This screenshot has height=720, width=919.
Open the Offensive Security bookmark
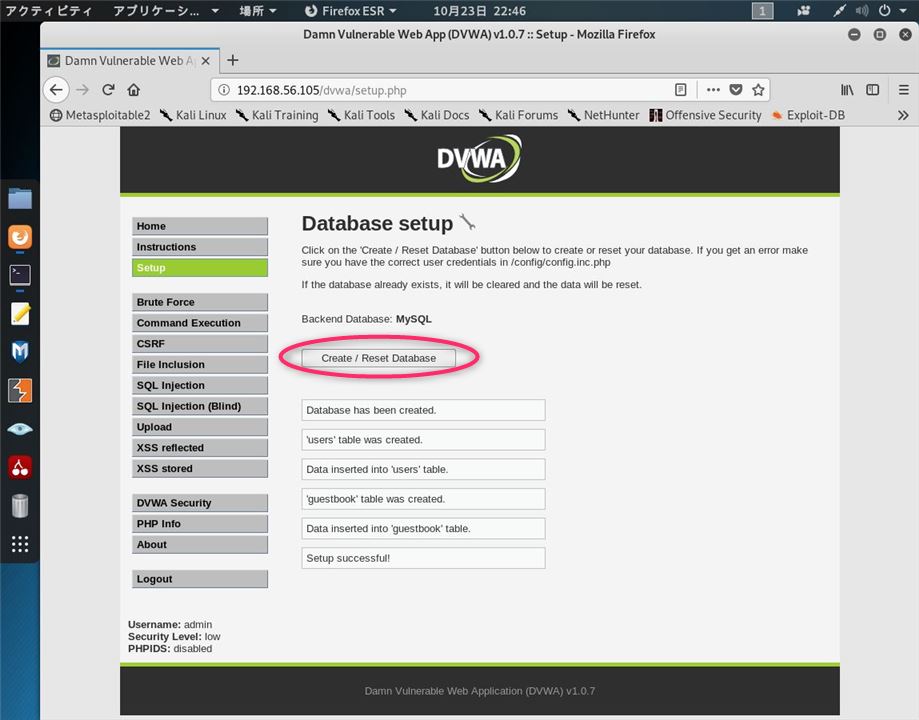(705, 116)
